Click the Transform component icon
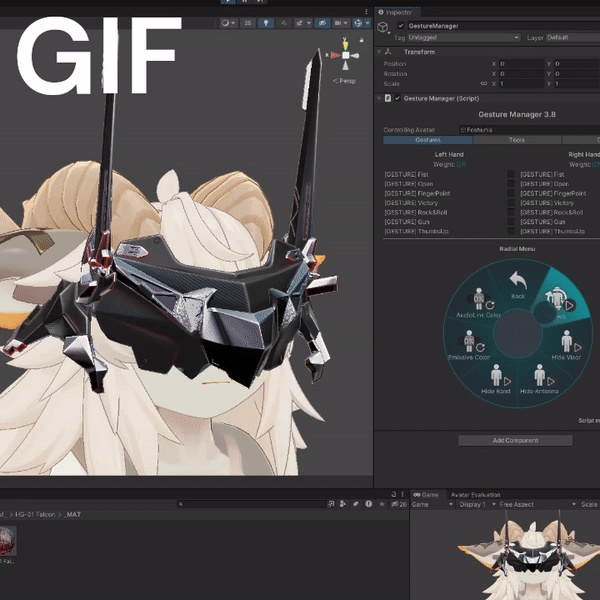 388,52
